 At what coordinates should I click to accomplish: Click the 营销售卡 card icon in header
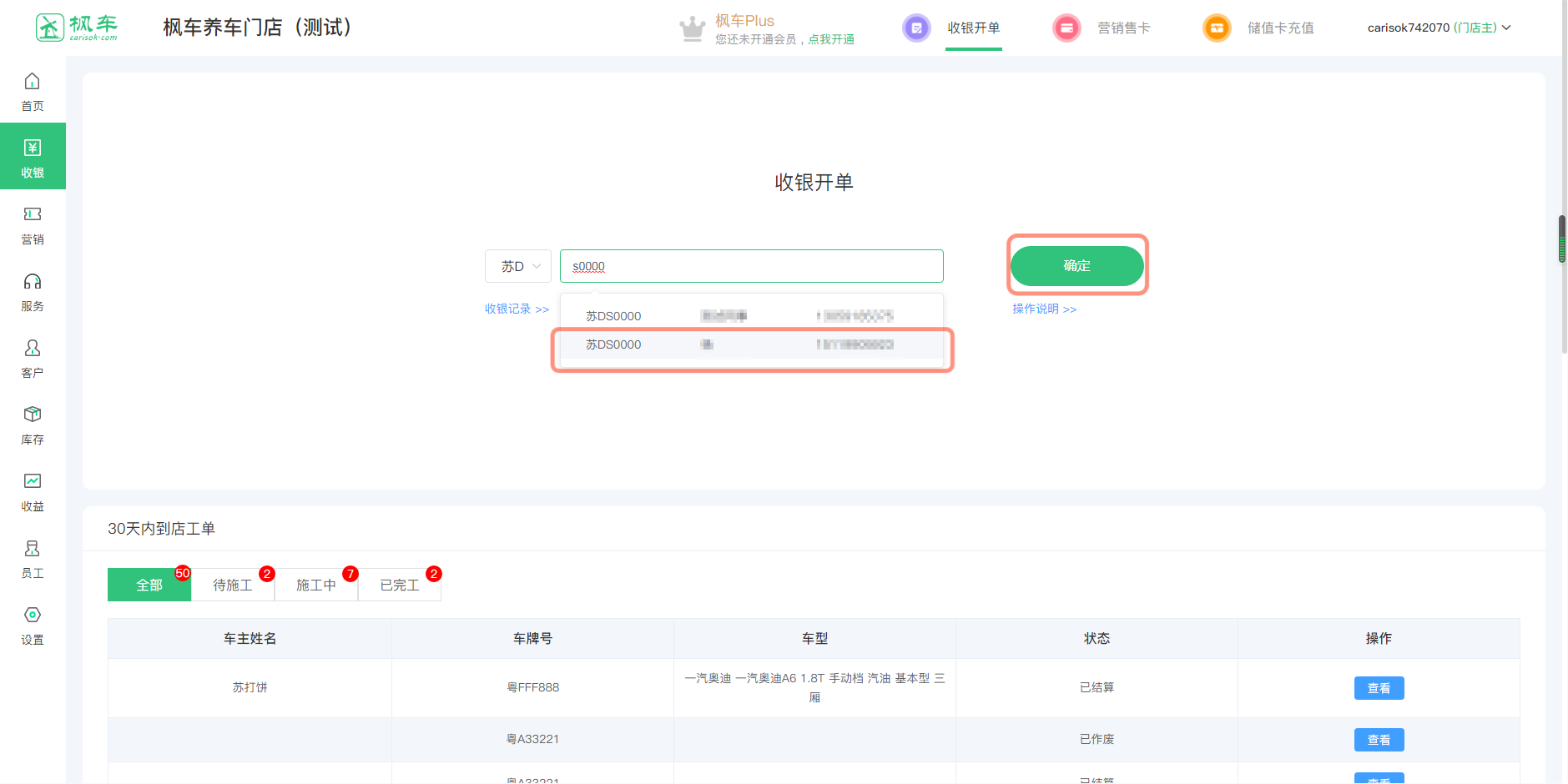1066,28
